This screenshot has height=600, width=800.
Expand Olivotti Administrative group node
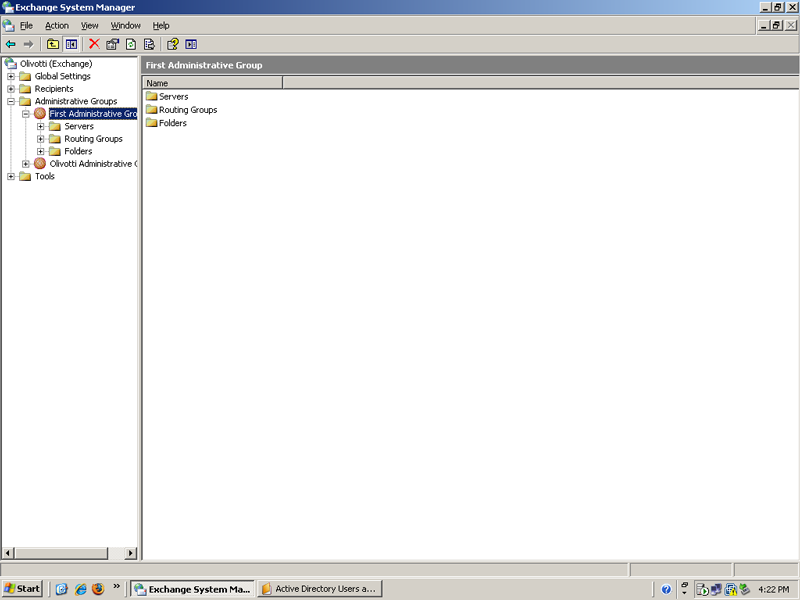(x=26, y=164)
